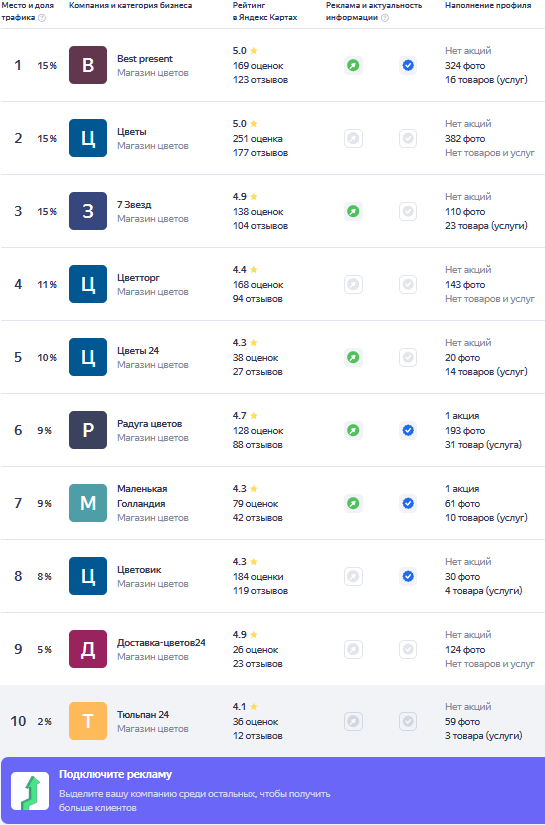Click the blue verified badge for Радуга цветов
The height and width of the screenshot is (825, 545).
pos(408,430)
